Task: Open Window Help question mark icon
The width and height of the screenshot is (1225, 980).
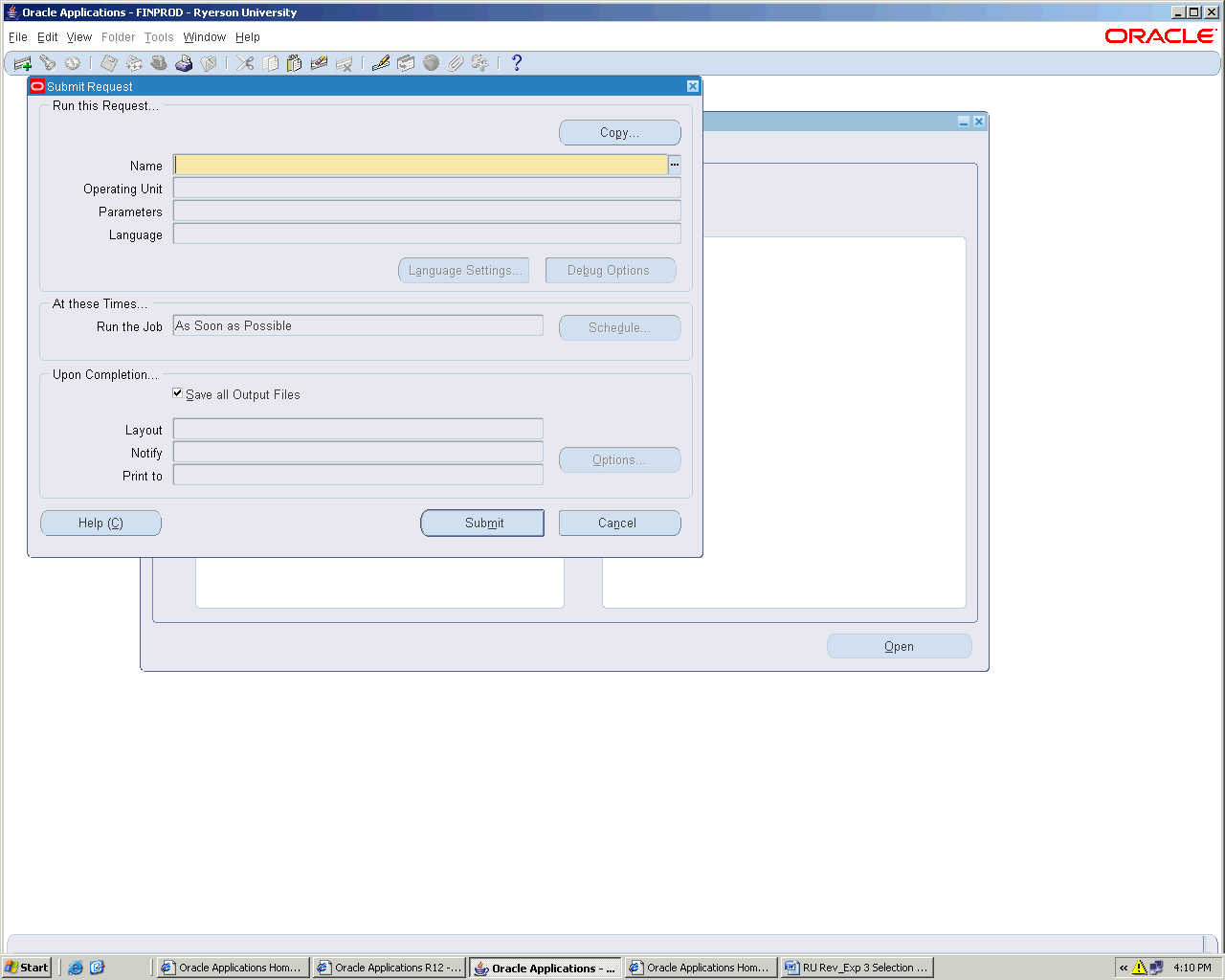Action: [517, 63]
